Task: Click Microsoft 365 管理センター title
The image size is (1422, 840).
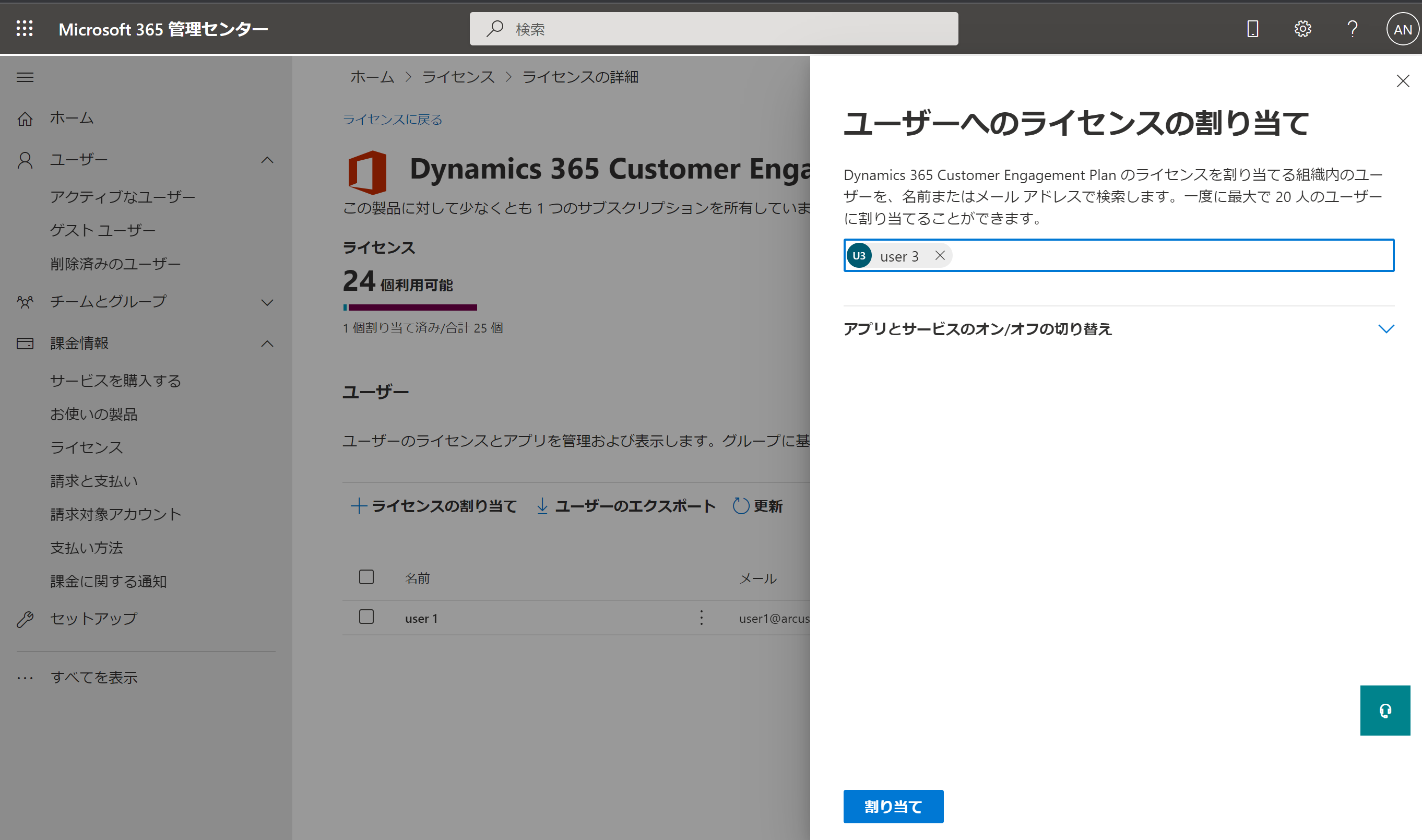Action: pos(163,29)
